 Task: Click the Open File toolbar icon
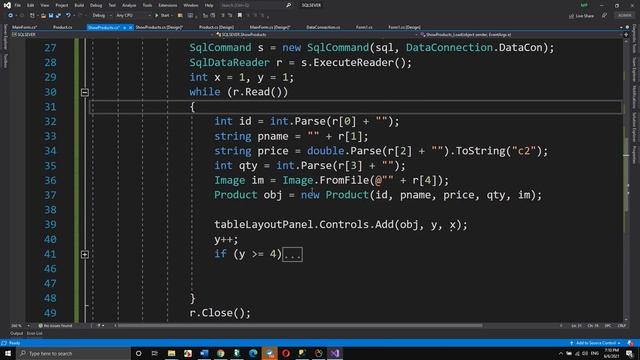[43, 16]
